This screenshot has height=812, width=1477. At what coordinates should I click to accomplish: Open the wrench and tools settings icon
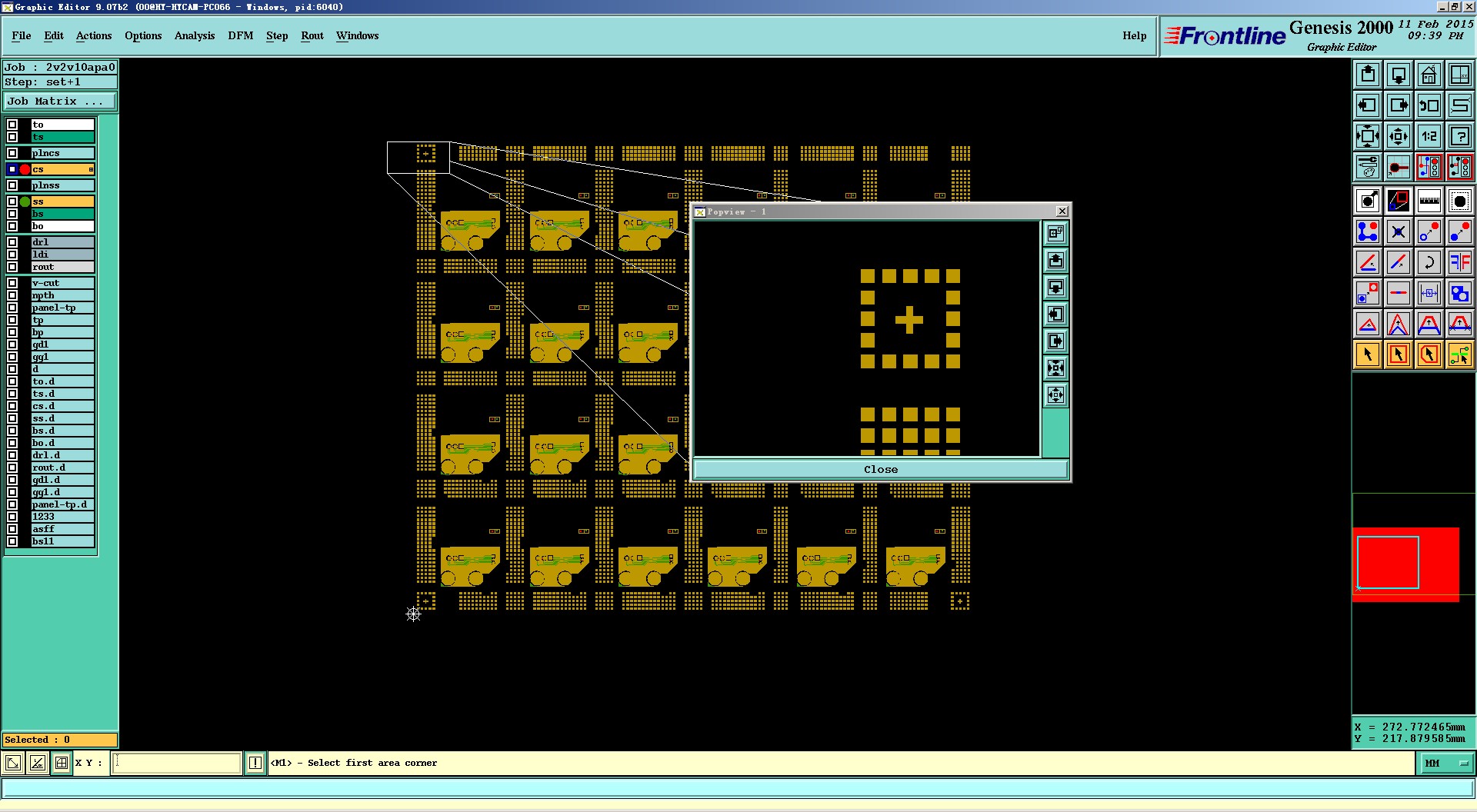(x=1368, y=167)
